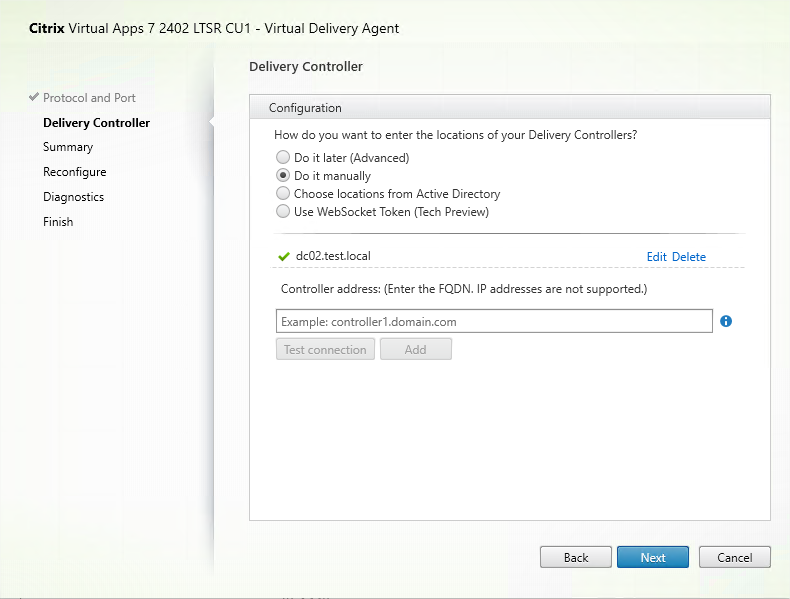Click the Add controller button

[x=416, y=349]
